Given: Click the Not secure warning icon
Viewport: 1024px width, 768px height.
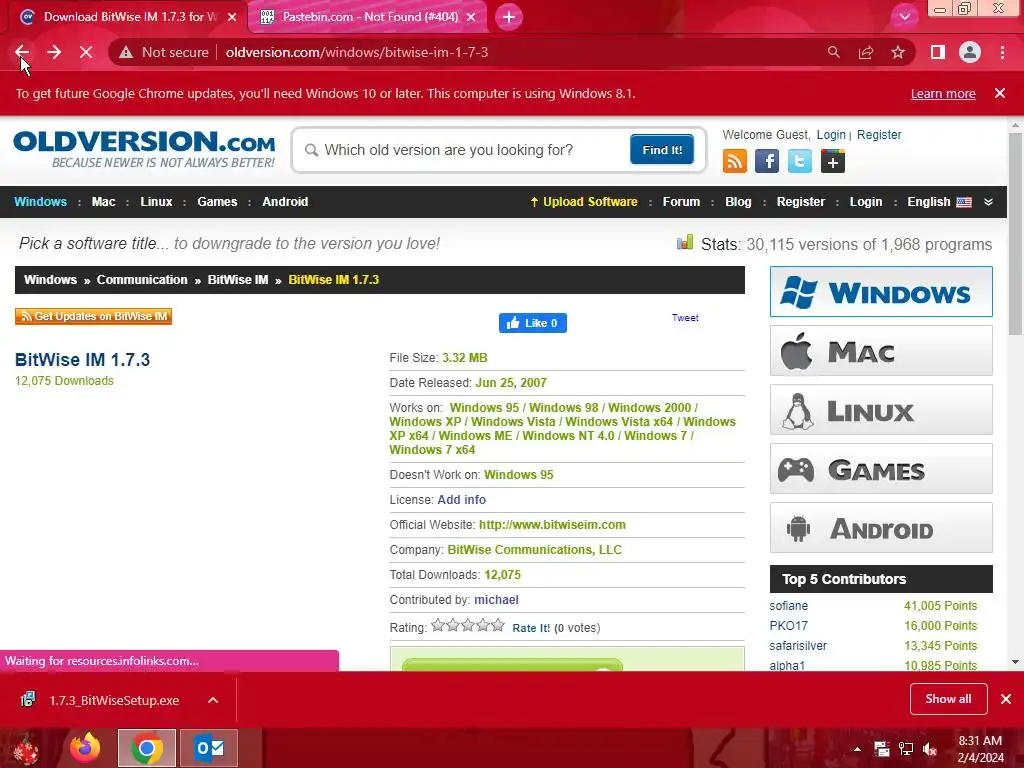Looking at the screenshot, I should tap(126, 52).
